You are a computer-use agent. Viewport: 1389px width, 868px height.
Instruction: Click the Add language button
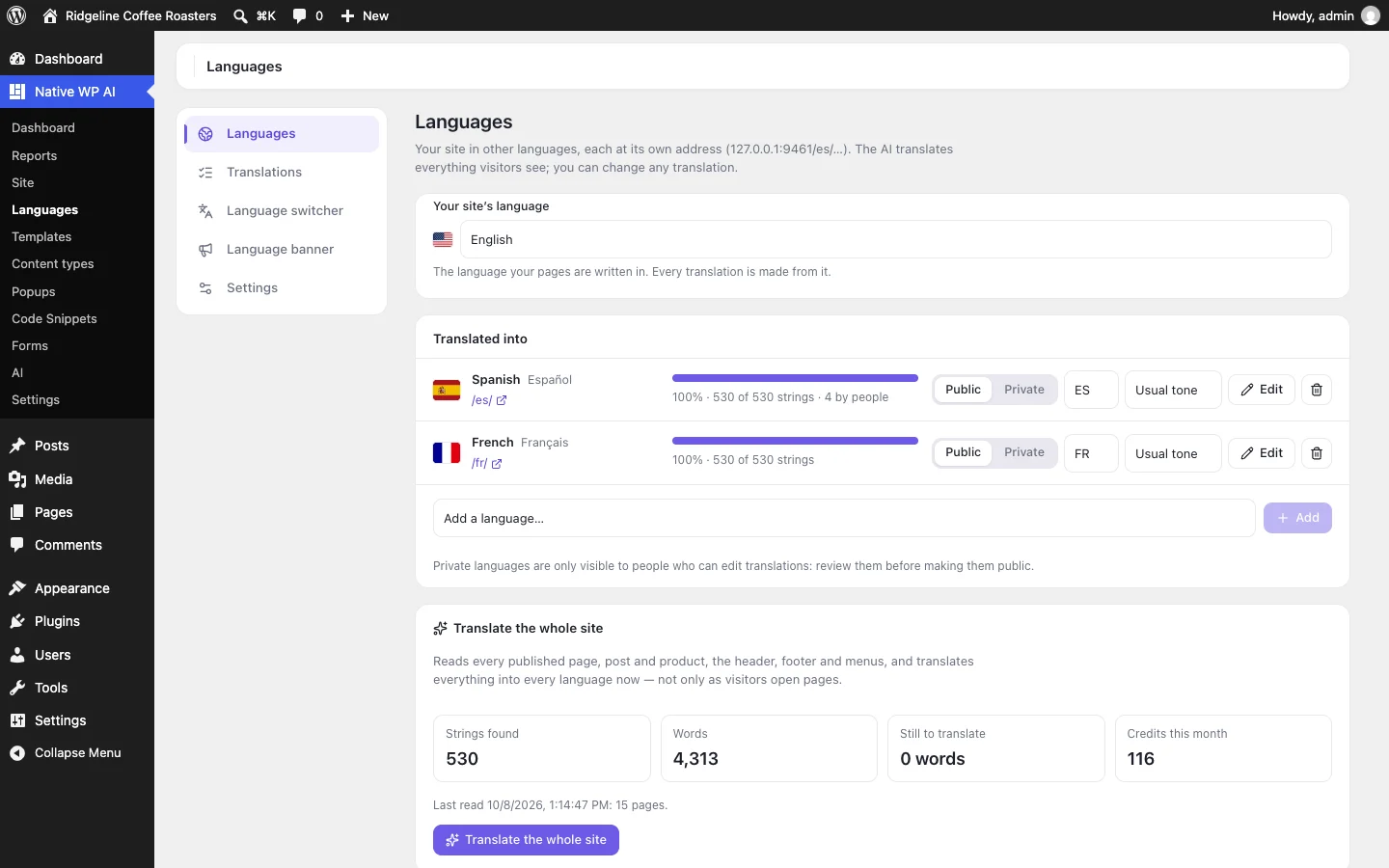[1297, 518]
